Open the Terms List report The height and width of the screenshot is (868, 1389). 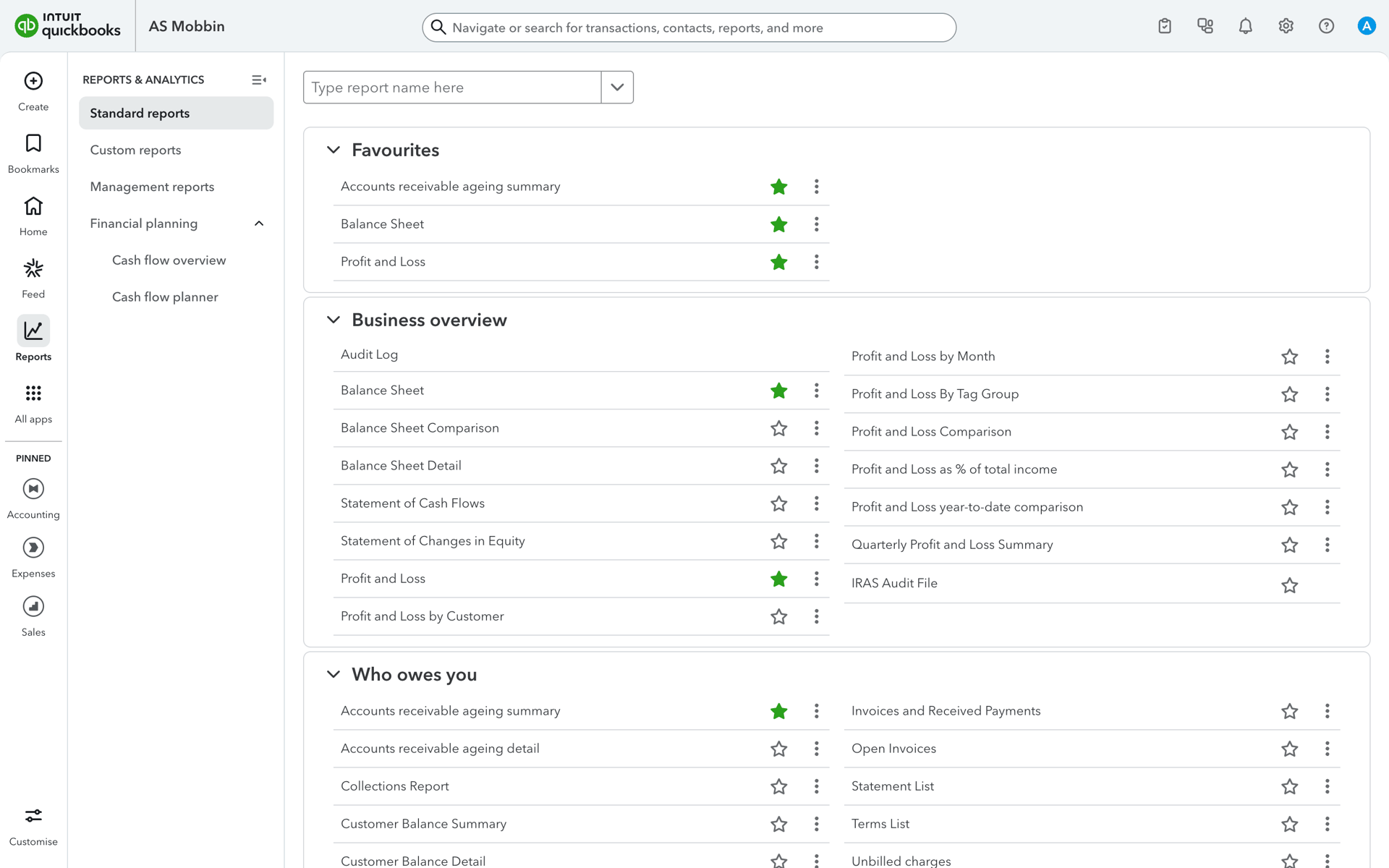pos(880,824)
